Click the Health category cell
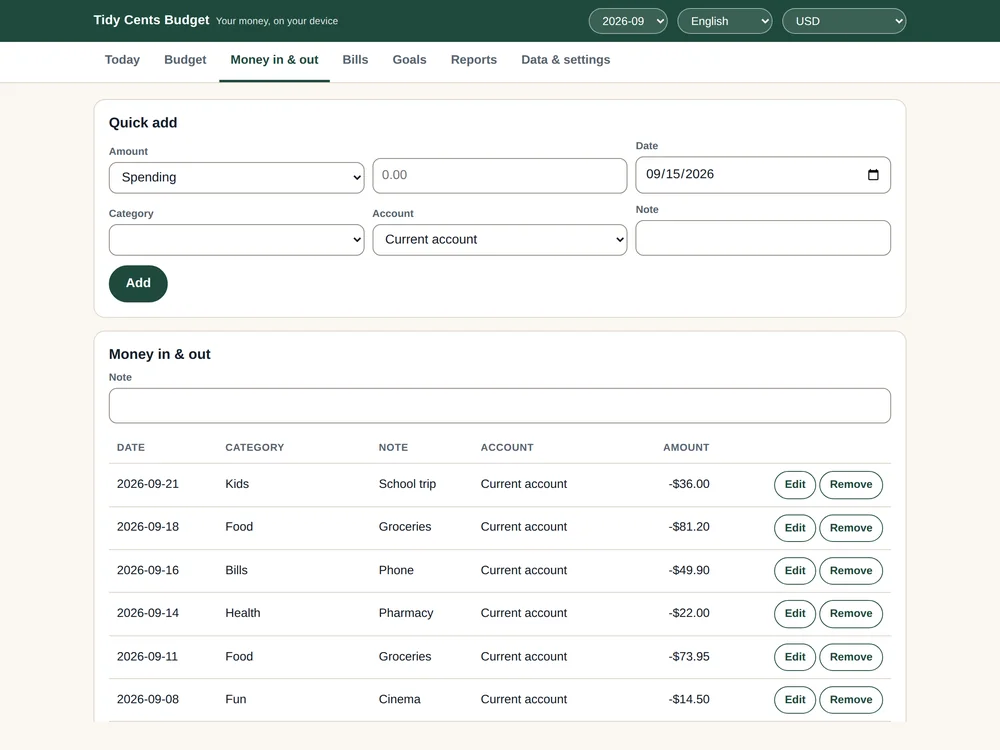This screenshot has width=1000, height=750. pyautogui.click(x=243, y=613)
